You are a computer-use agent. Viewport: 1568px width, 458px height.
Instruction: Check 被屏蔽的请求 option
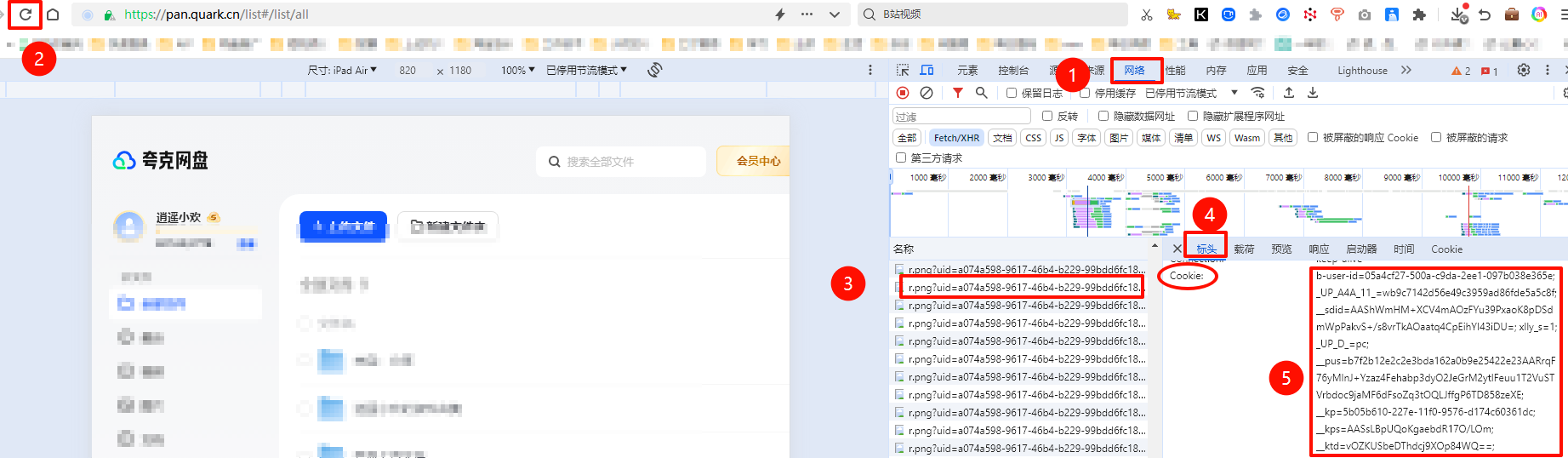tap(1436, 137)
